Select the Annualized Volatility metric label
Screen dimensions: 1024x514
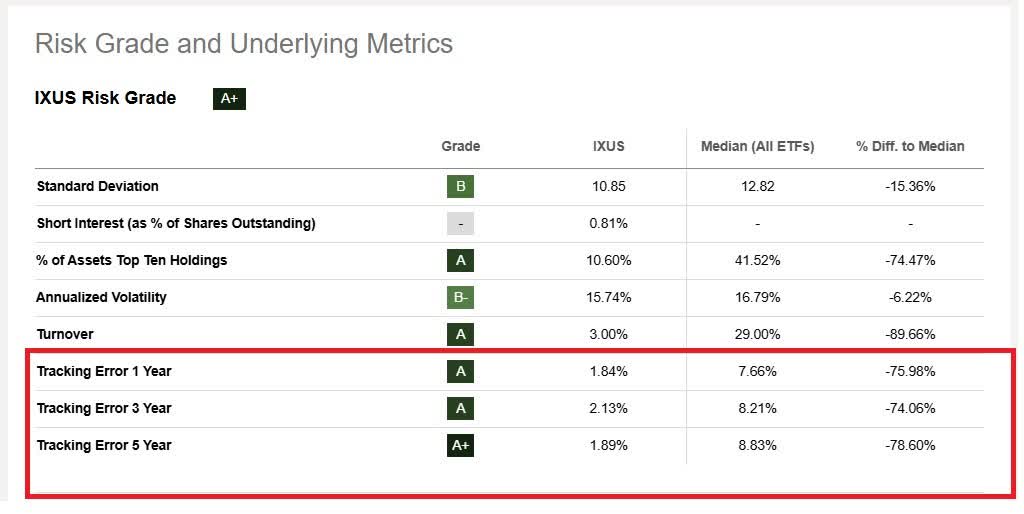101,297
